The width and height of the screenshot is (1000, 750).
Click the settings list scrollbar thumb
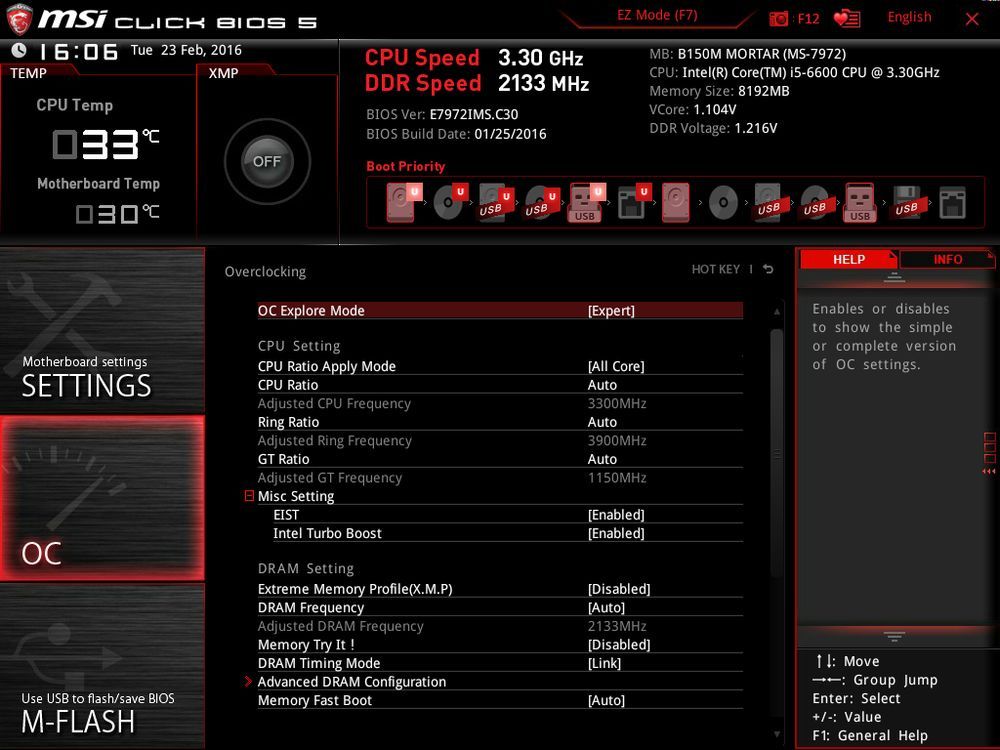click(x=777, y=453)
